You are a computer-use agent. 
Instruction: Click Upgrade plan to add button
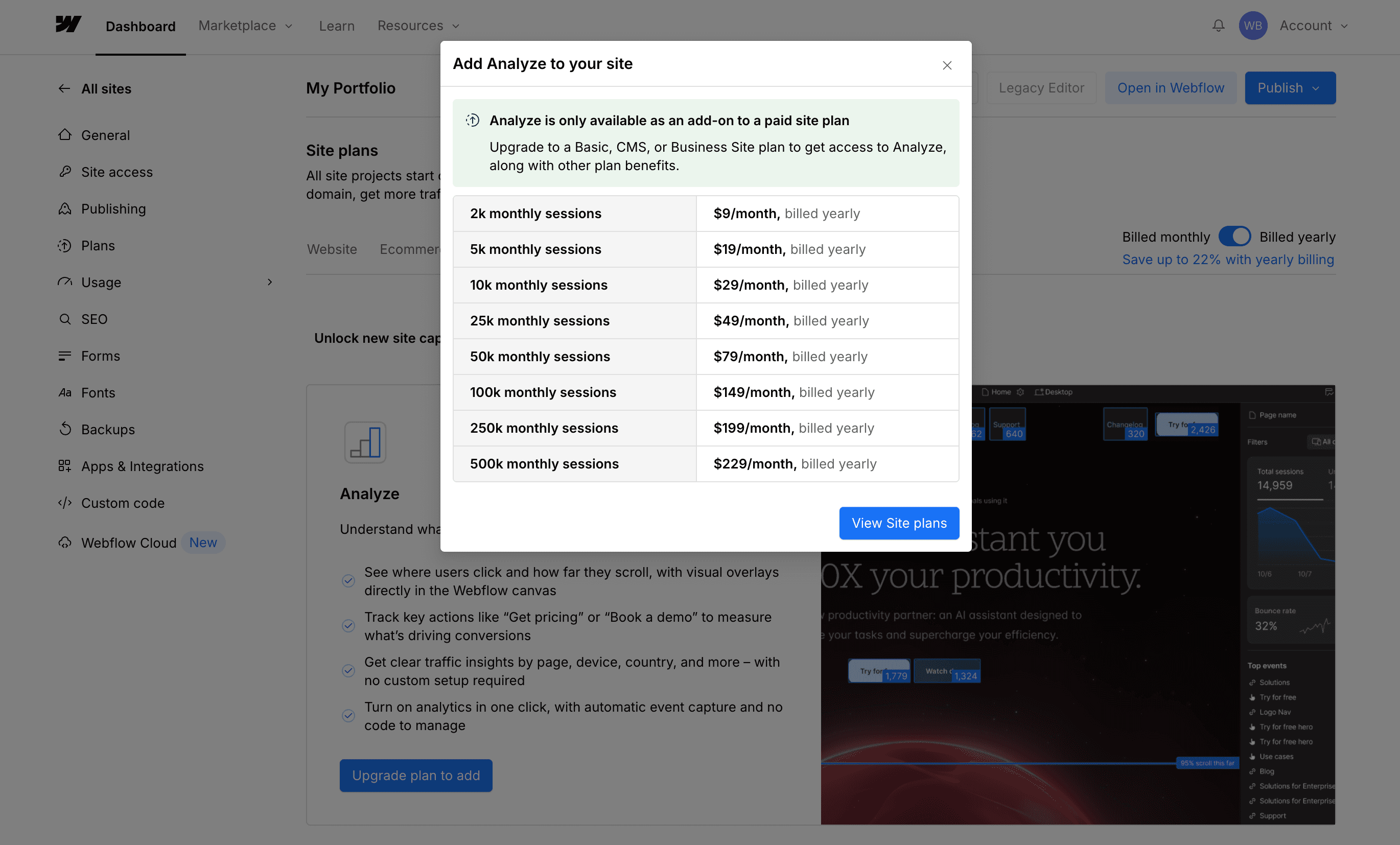pyautogui.click(x=416, y=775)
